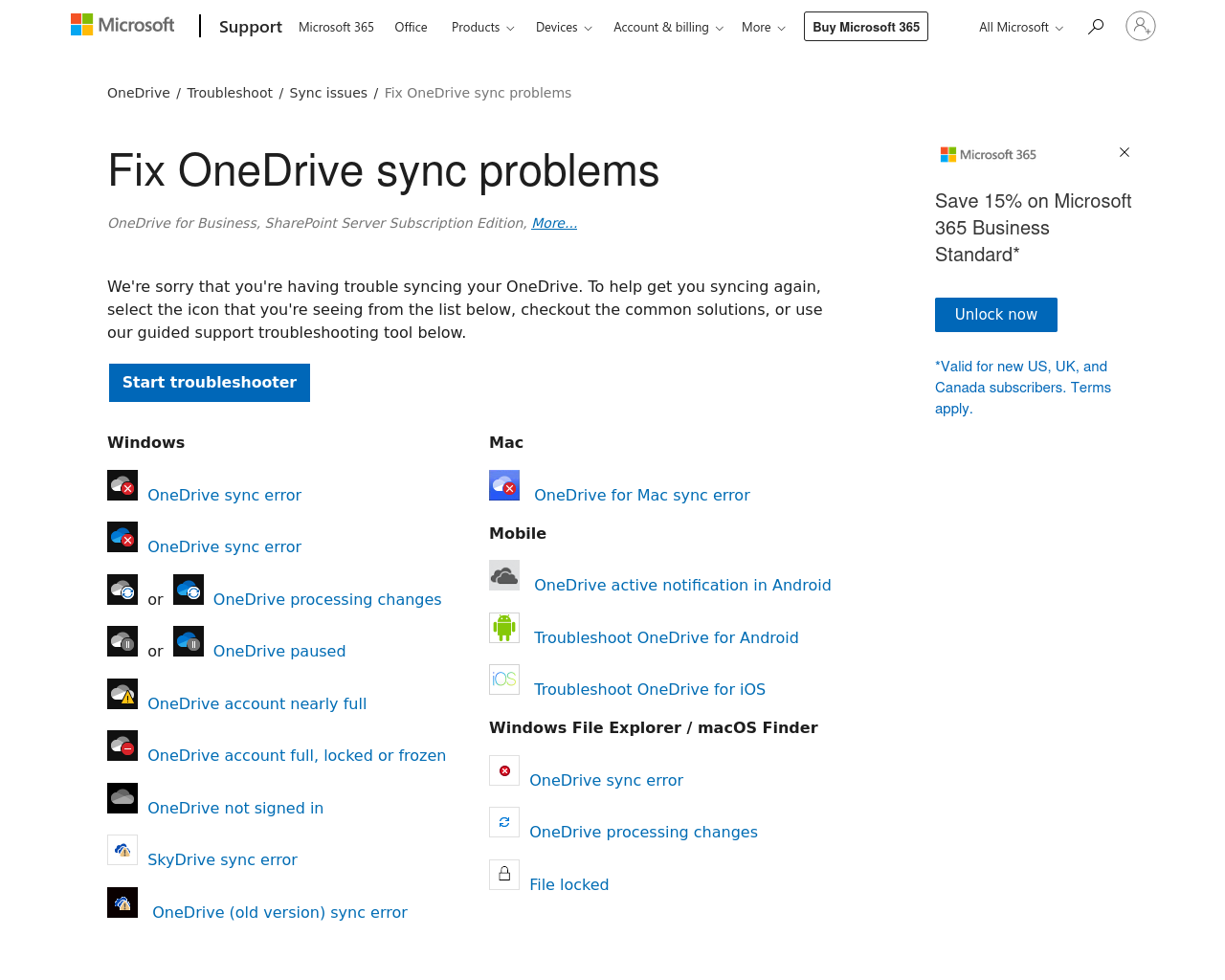Open OneDrive account nearly full link
The image size is (1225, 980).
257,703
